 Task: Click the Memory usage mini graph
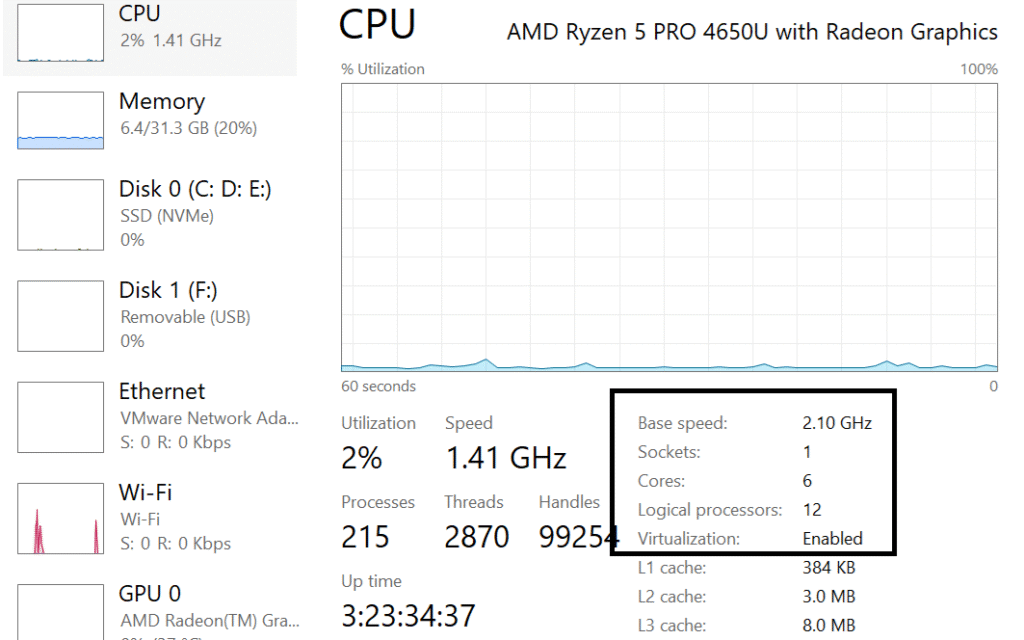(60, 120)
